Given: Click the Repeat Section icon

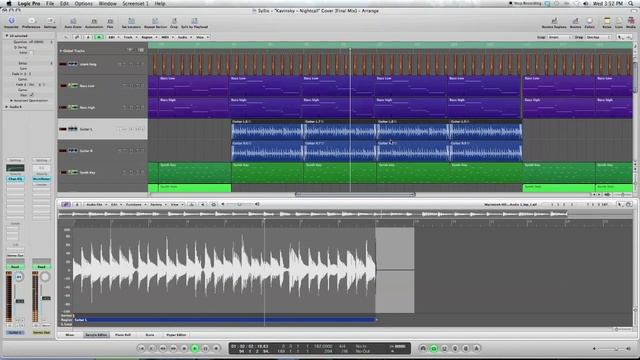Looking at the screenshot, I should click(x=155, y=22).
